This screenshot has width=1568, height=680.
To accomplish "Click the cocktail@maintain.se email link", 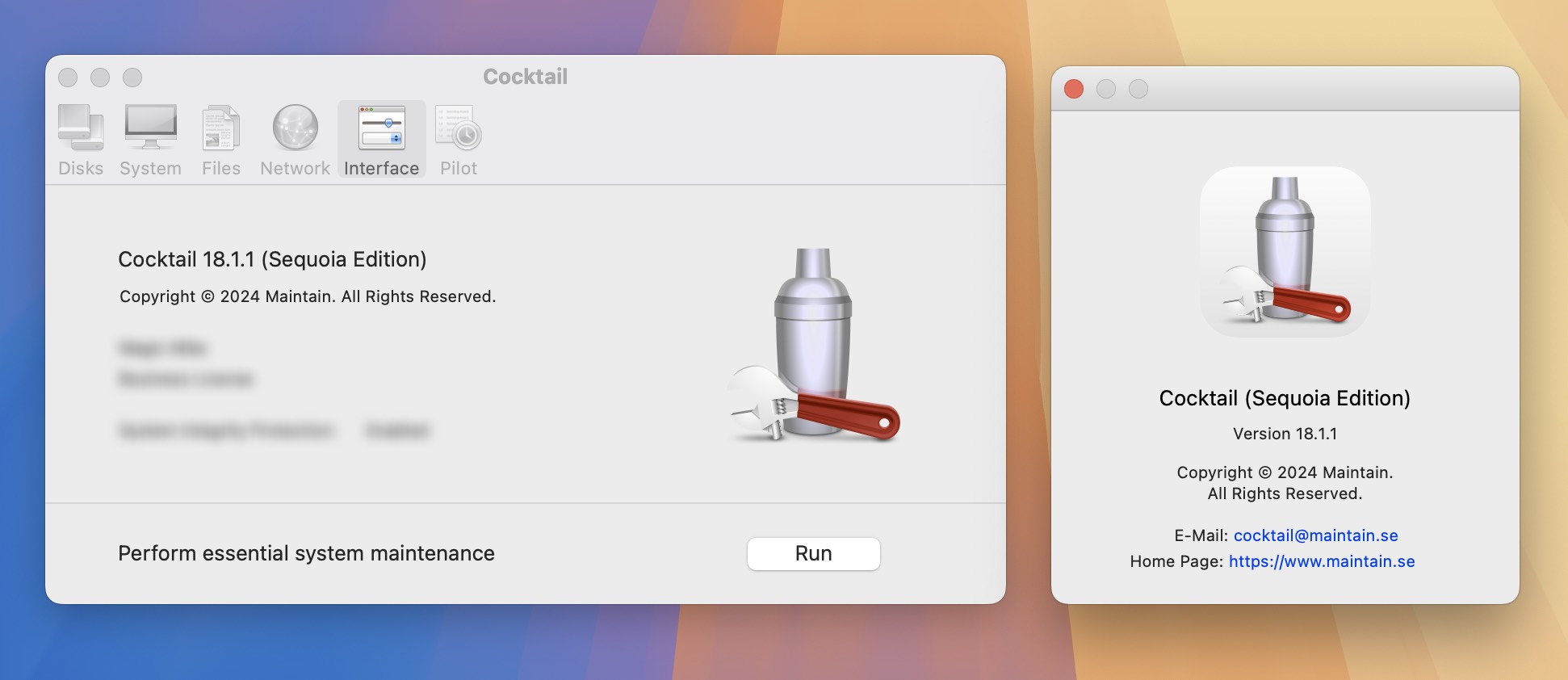I will coord(1315,535).
